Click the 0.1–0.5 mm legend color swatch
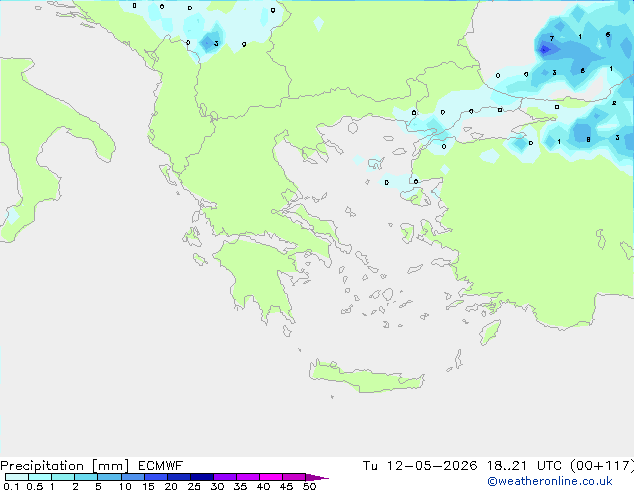Screen dimensions: 634x490 point(17,477)
